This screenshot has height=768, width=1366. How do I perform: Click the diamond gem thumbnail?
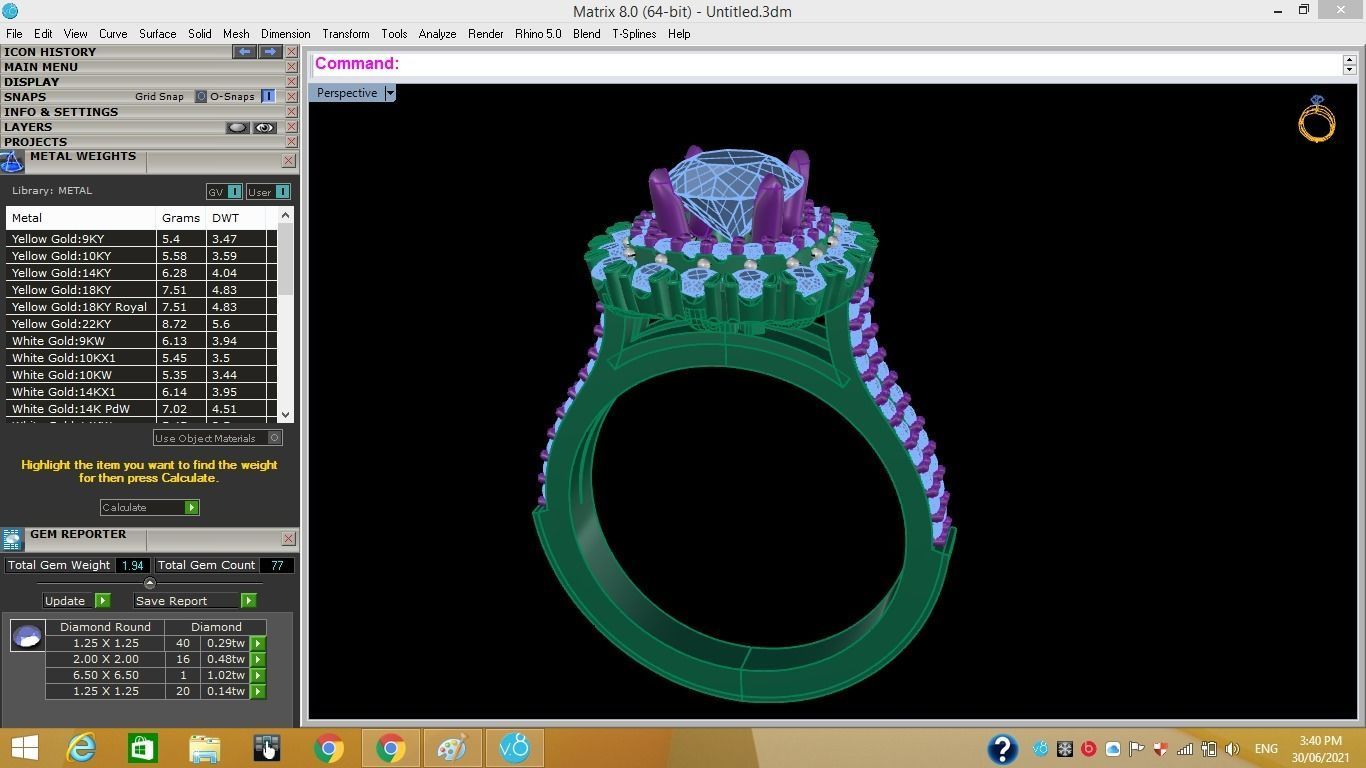point(27,635)
